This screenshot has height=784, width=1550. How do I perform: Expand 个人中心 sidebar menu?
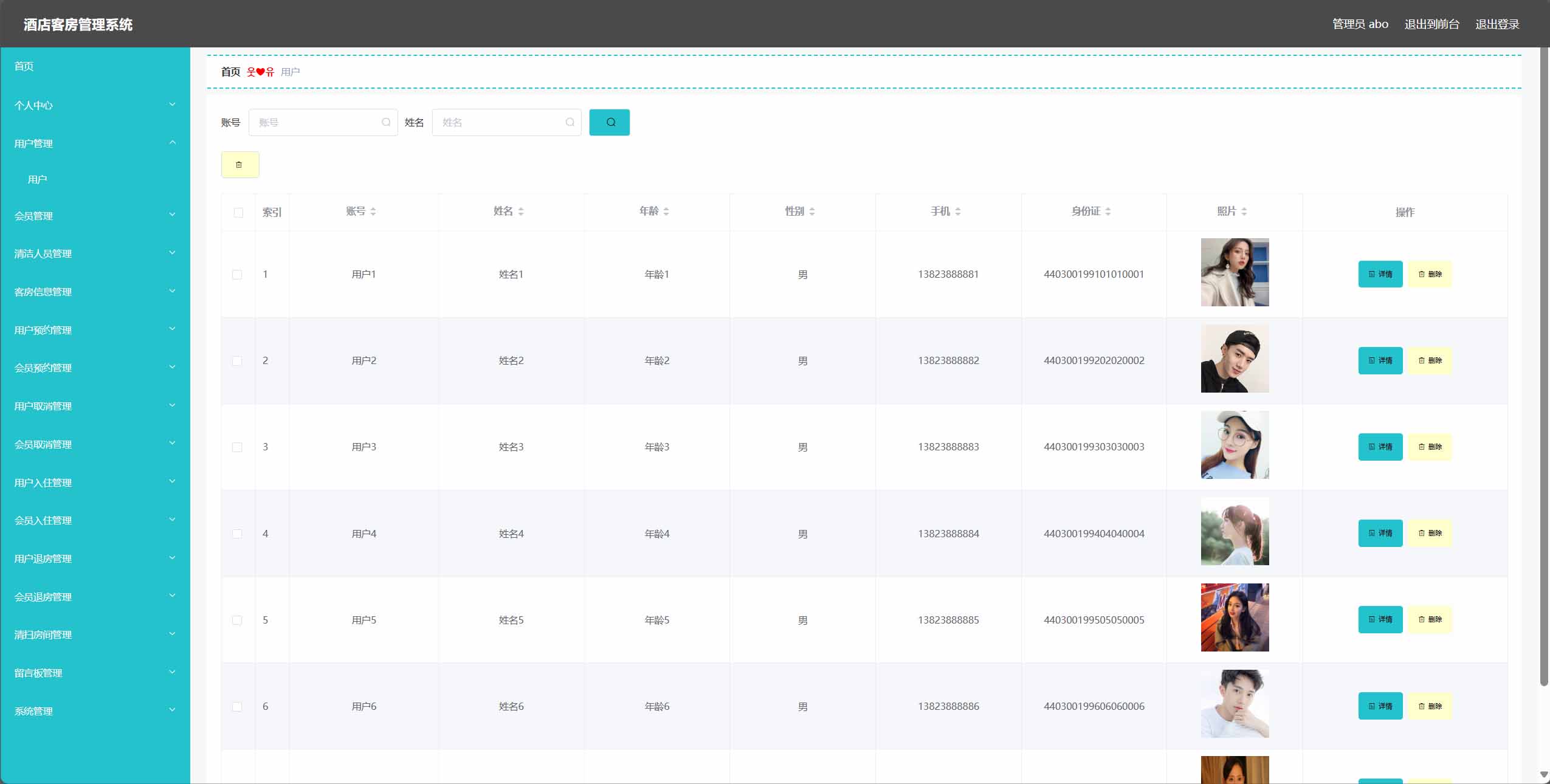click(95, 105)
